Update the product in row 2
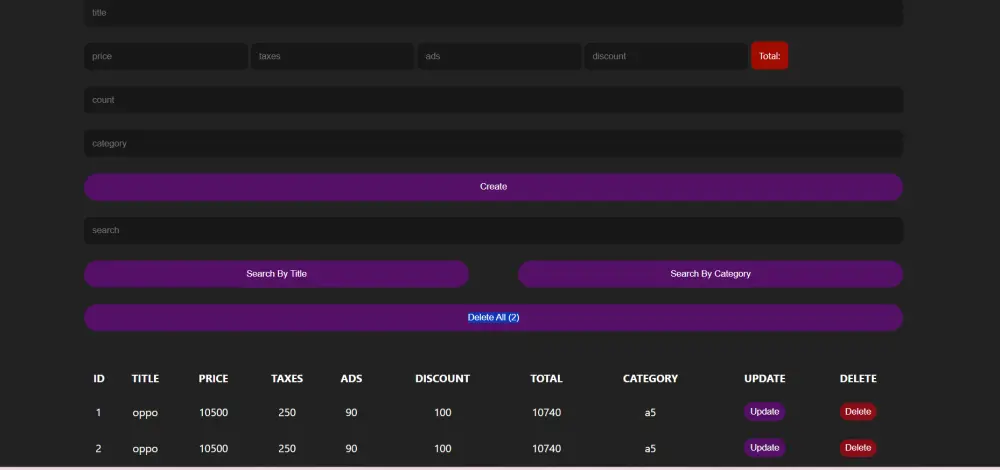Screen dimensions: 1000x470 764,448
